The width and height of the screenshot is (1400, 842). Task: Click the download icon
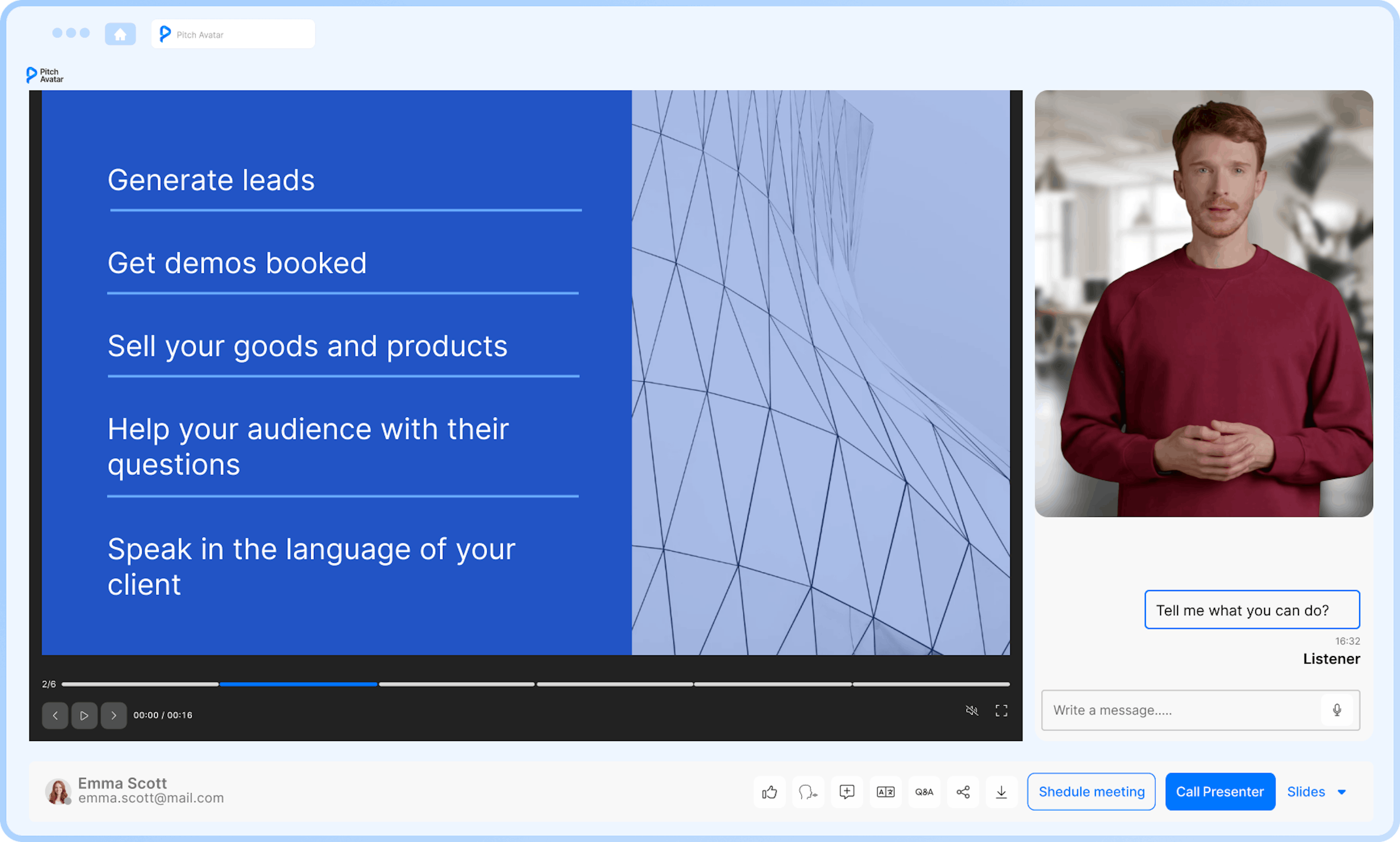click(1001, 791)
